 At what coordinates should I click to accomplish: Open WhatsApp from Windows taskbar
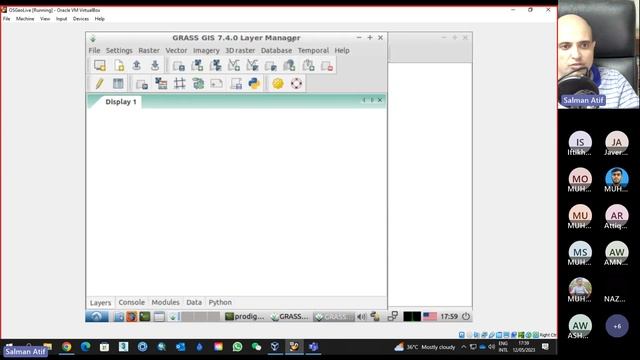coord(237,347)
